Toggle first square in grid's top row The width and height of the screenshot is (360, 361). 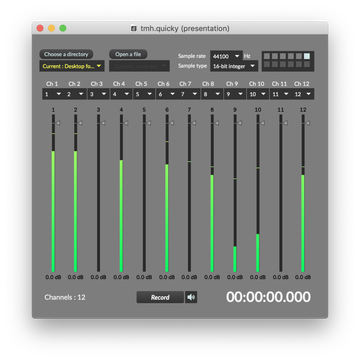(x=267, y=56)
